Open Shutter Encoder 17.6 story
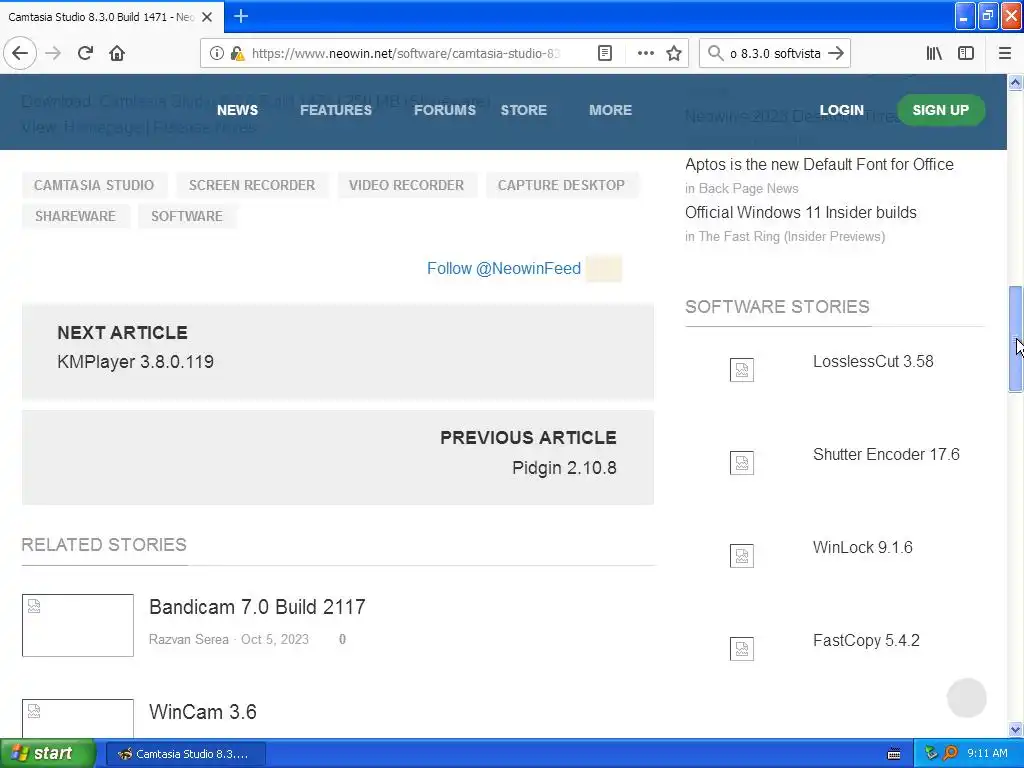Screen dimensions: 1024x768 click(886, 454)
